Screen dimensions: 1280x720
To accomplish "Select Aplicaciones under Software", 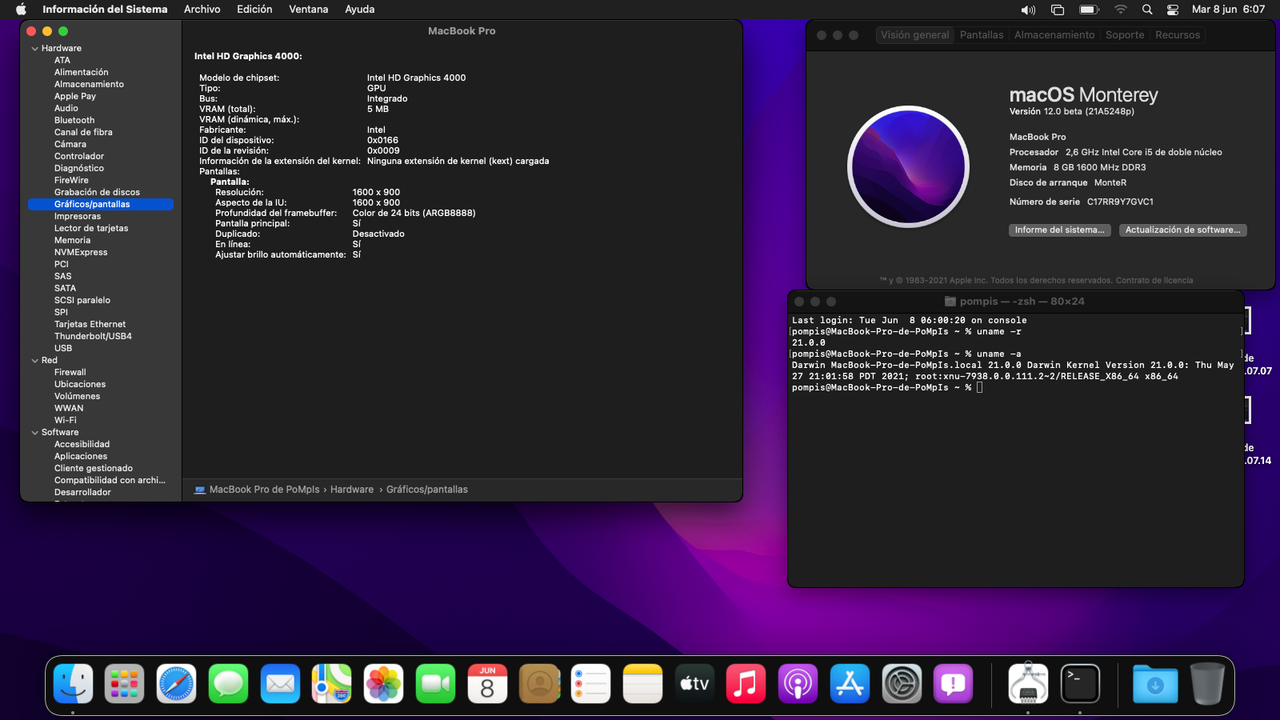I will 81,456.
